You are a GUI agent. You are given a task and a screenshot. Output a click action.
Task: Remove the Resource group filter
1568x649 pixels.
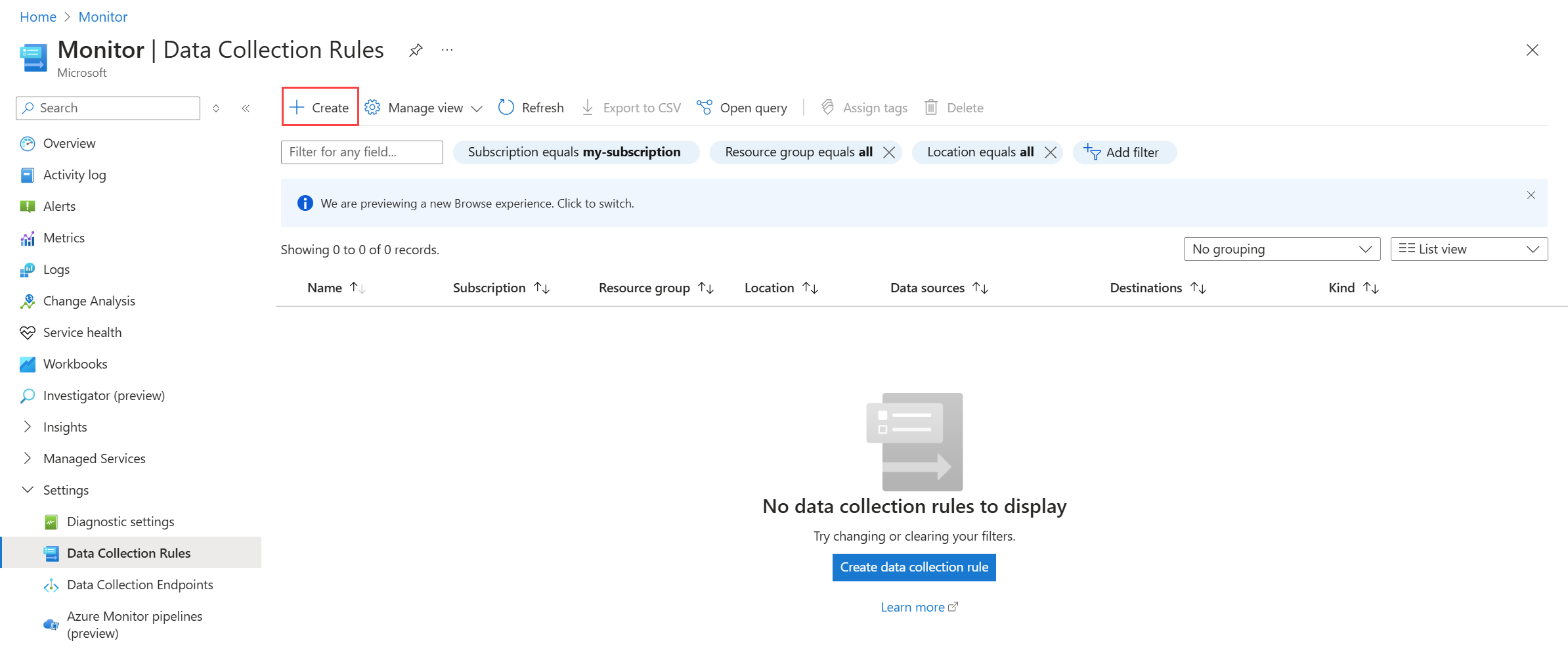[889, 152]
